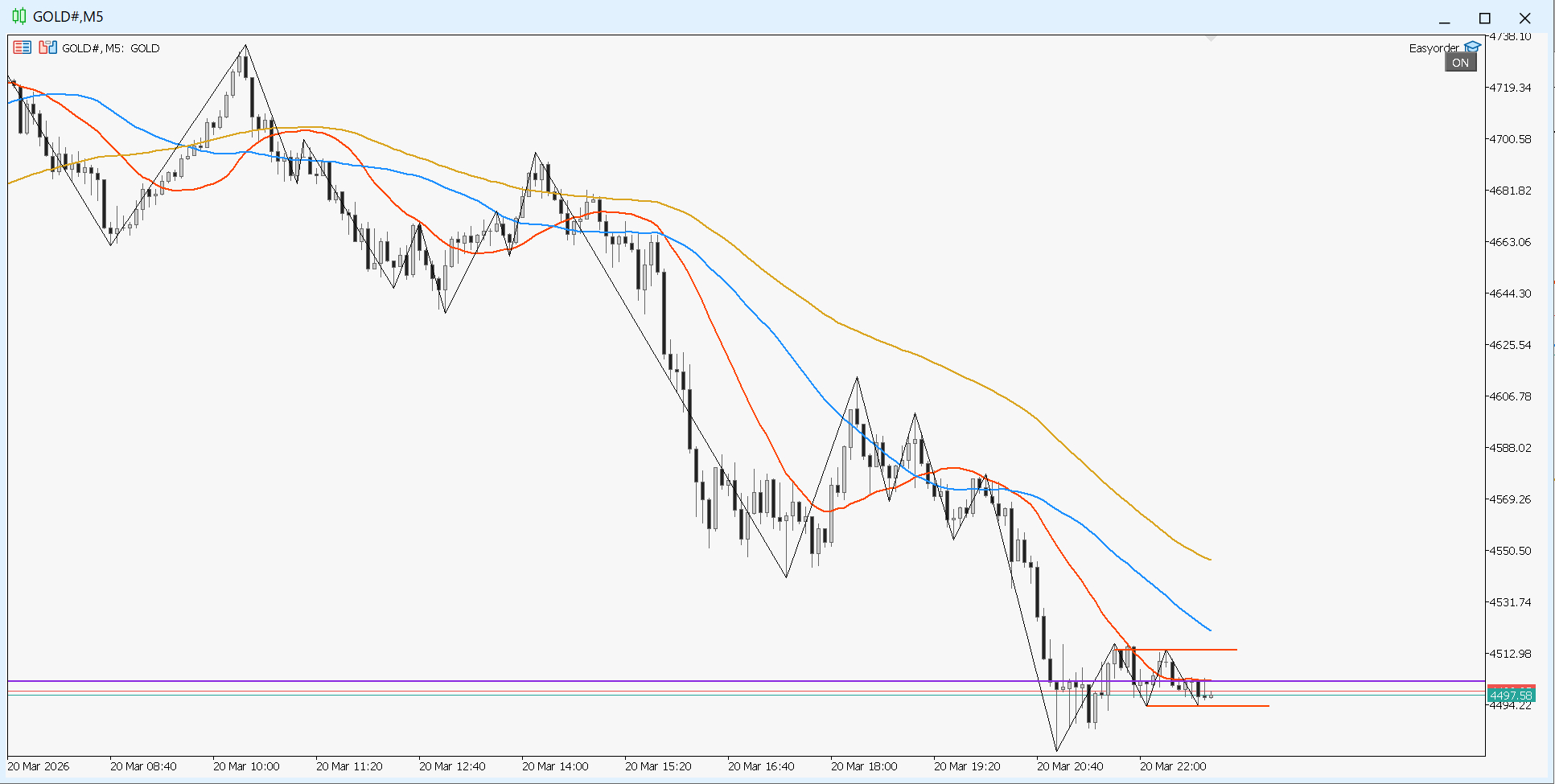The image size is (1555, 784).
Task: Click the 'Easyorder' expert label
Action: point(1434,48)
